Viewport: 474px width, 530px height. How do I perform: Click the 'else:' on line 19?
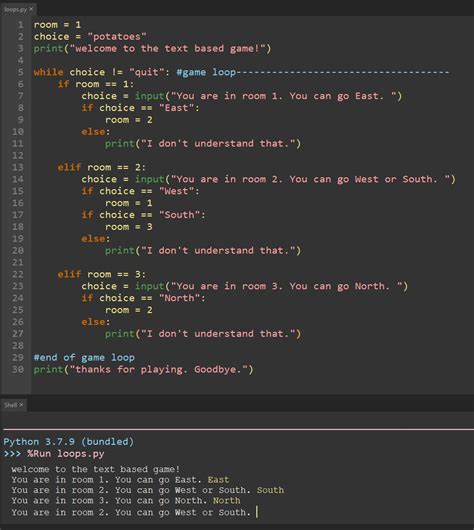(96, 239)
